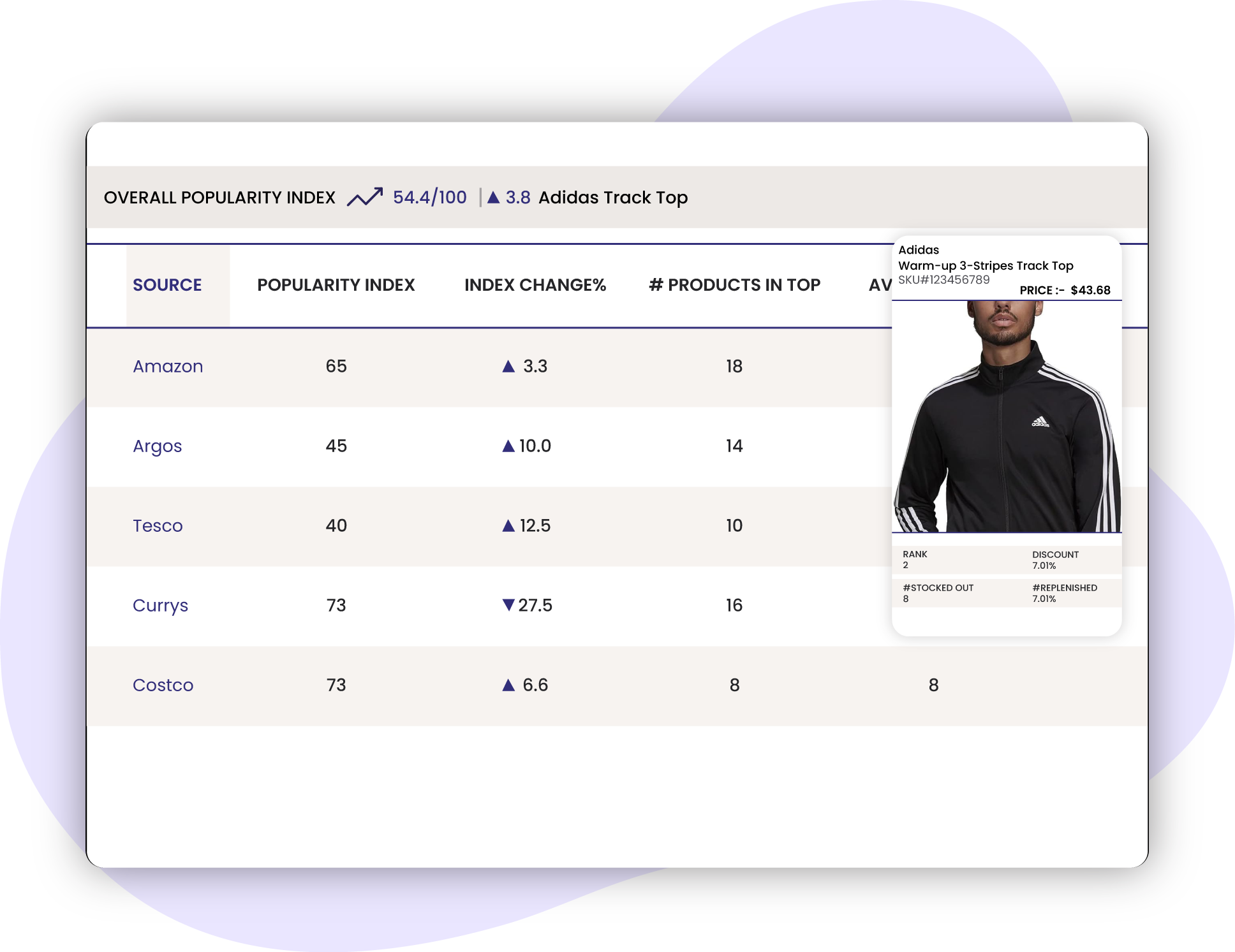Click the Adidas Track Top title
The height and width of the screenshot is (952, 1235).
613,198
